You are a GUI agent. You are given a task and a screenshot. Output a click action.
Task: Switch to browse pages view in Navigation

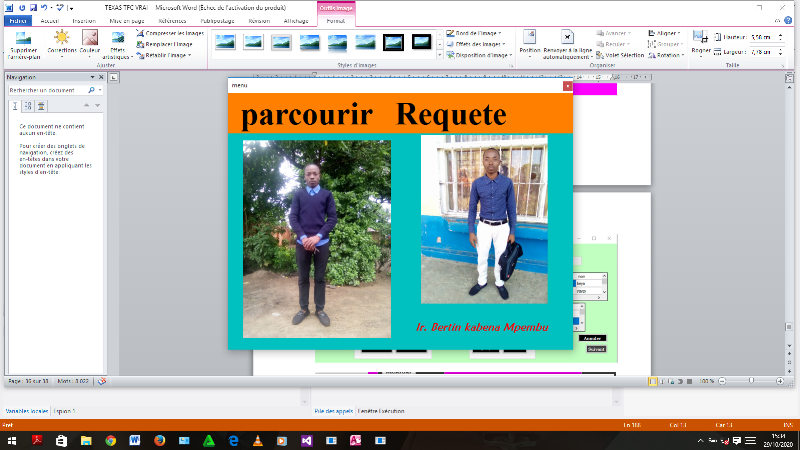(x=28, y=105)
